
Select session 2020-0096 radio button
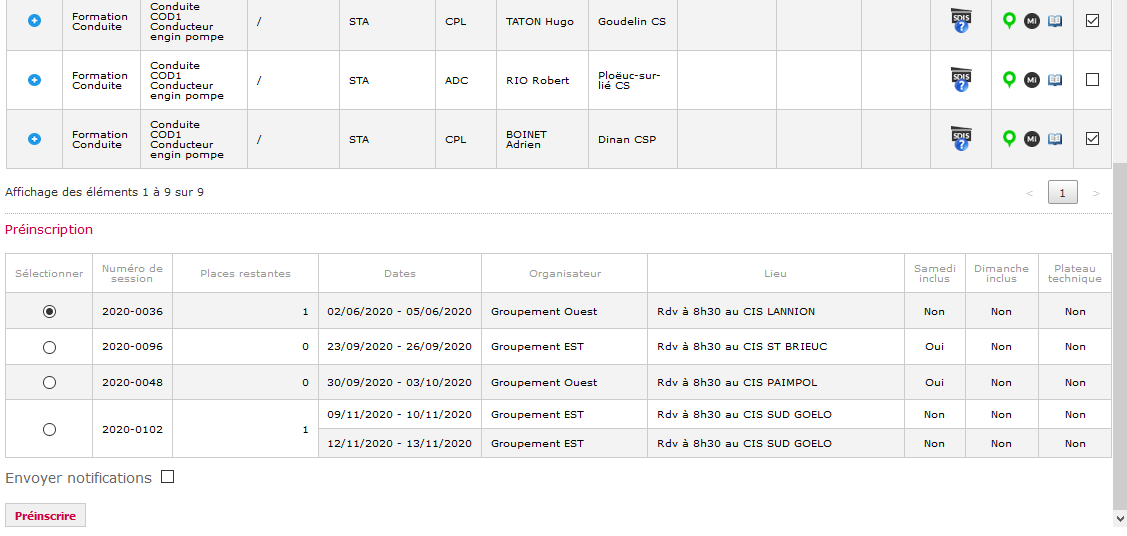(49, 347)
